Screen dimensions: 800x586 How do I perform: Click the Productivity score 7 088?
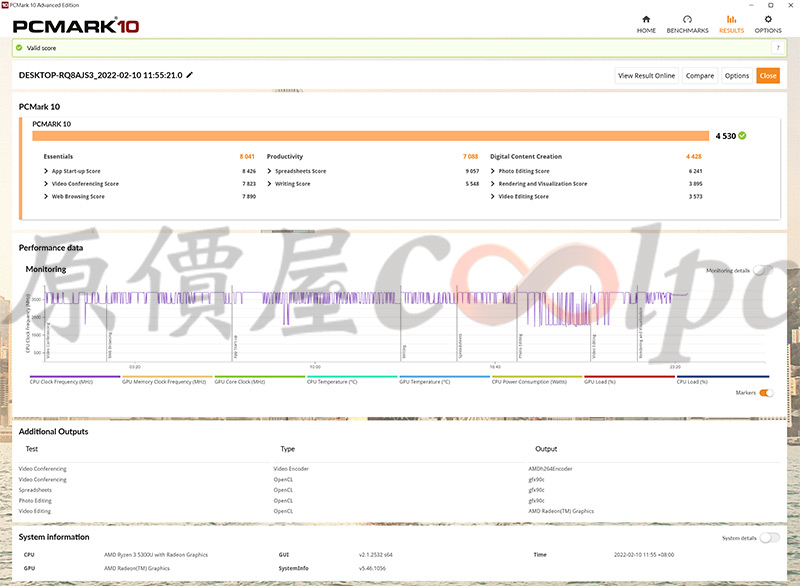pyautogui.click(x=470, y=157)
